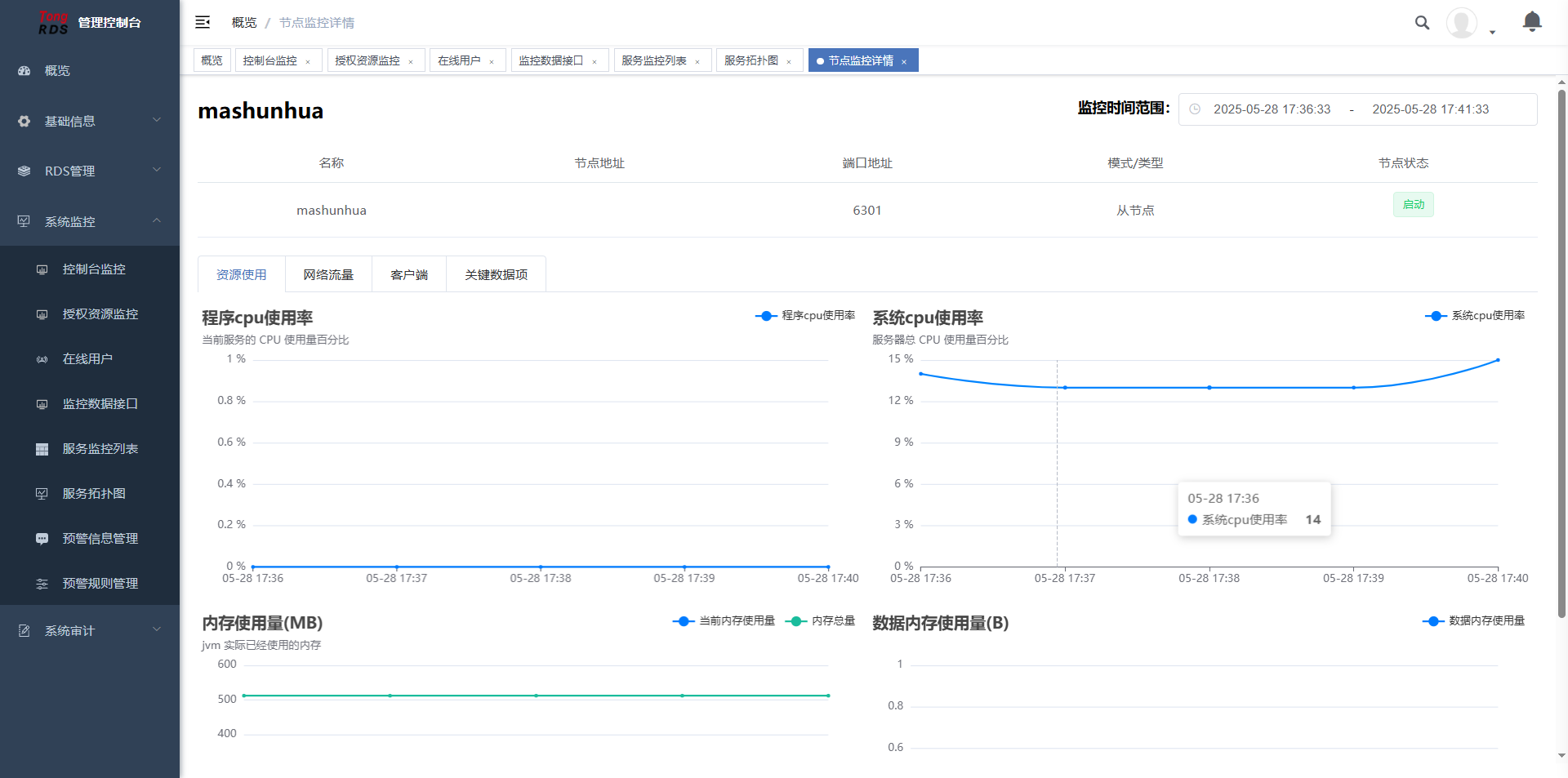Toggle the 程序cpu使用率 legend series
The width and height of the screenshot is (1568, 778).
pyautogui.click(x=805, y=316)
